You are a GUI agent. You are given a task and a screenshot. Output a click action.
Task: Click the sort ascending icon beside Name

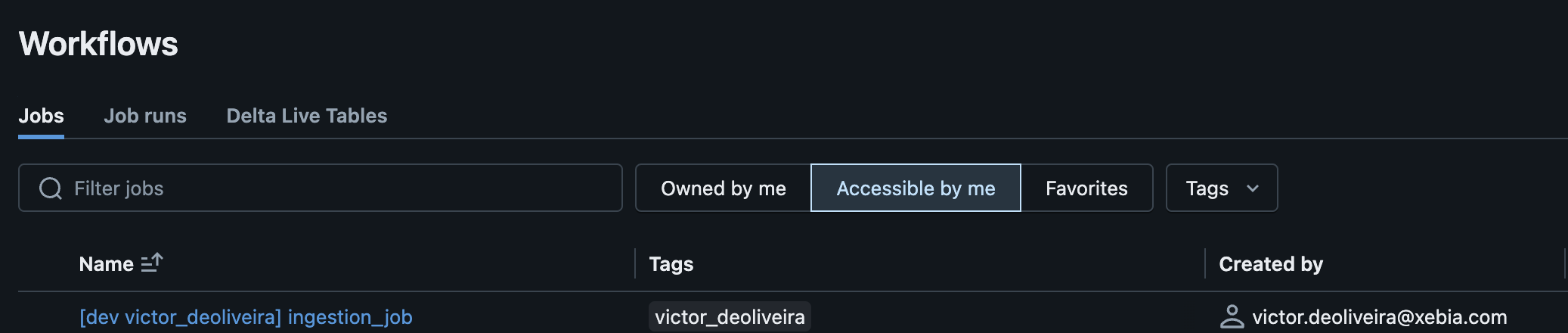pyautogui.click(x=152, y=263)
